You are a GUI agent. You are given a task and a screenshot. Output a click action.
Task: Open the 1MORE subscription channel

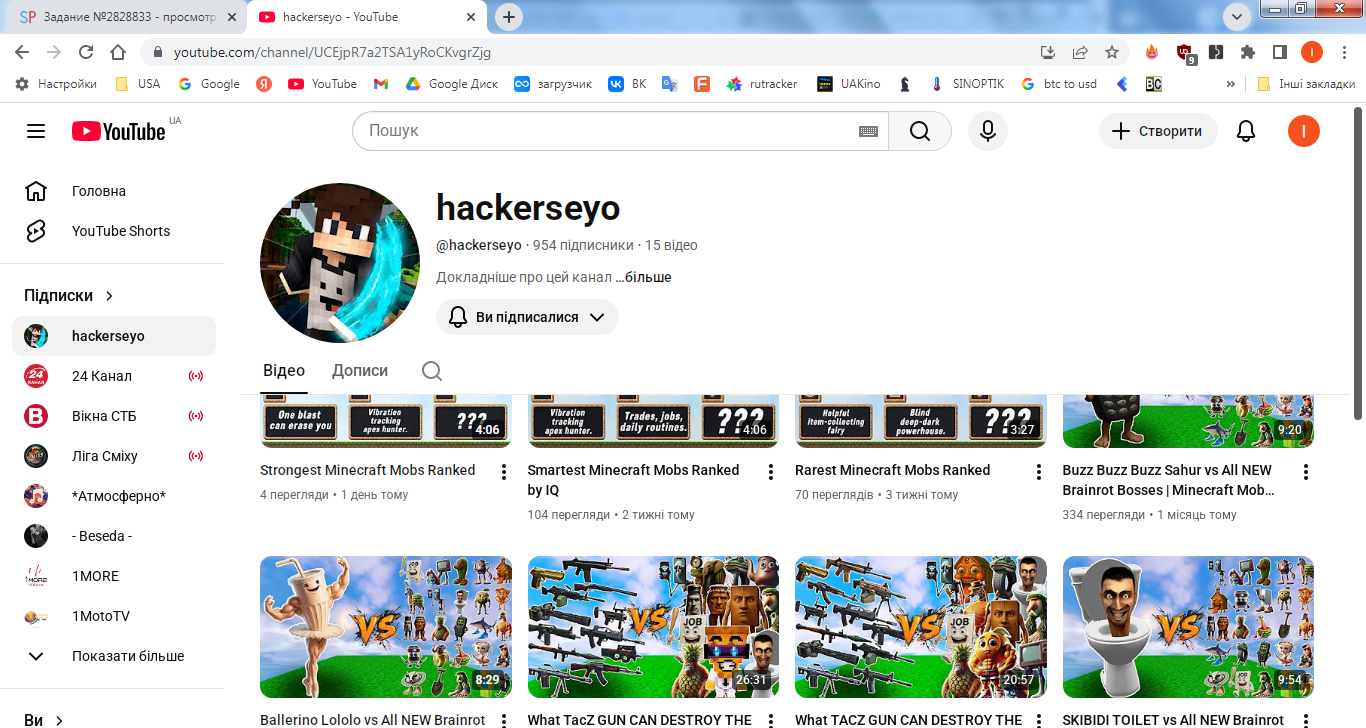pyautogui.click(x=114, y=576)
